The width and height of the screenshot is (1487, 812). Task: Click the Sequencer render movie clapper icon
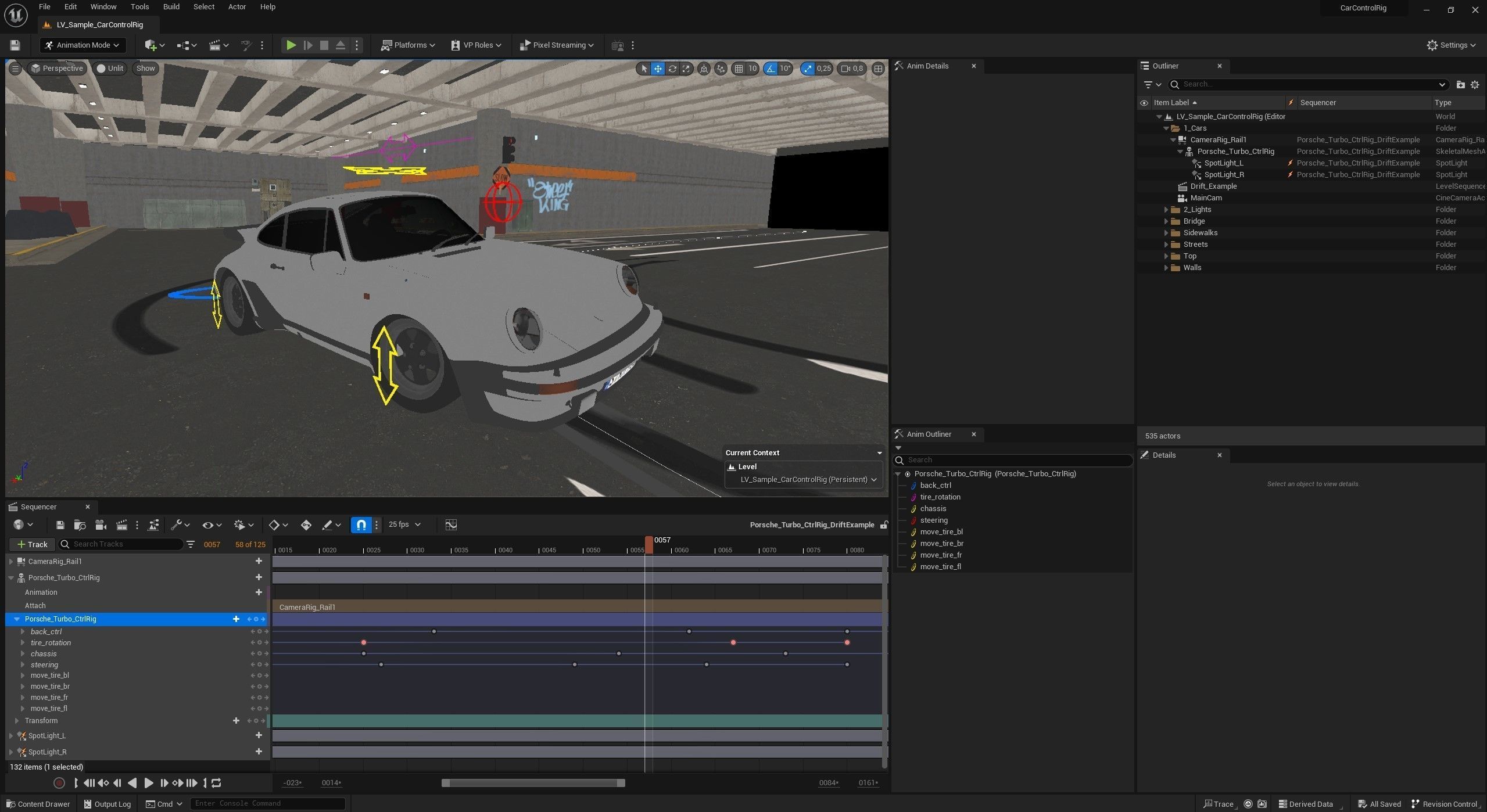[x=121, y=525]
